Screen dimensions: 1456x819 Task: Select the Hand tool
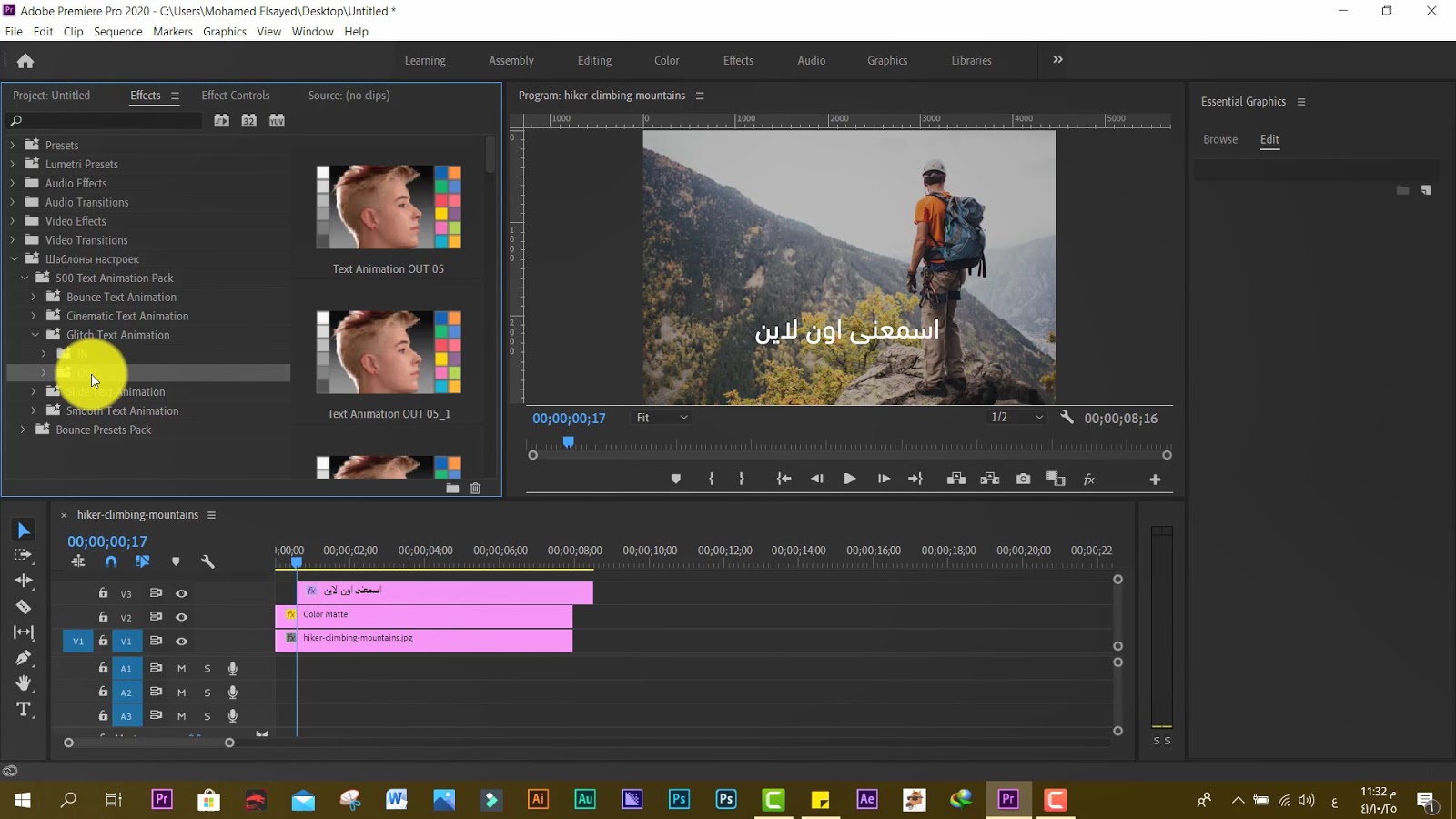pyautogui.click(x=24, y=683)
